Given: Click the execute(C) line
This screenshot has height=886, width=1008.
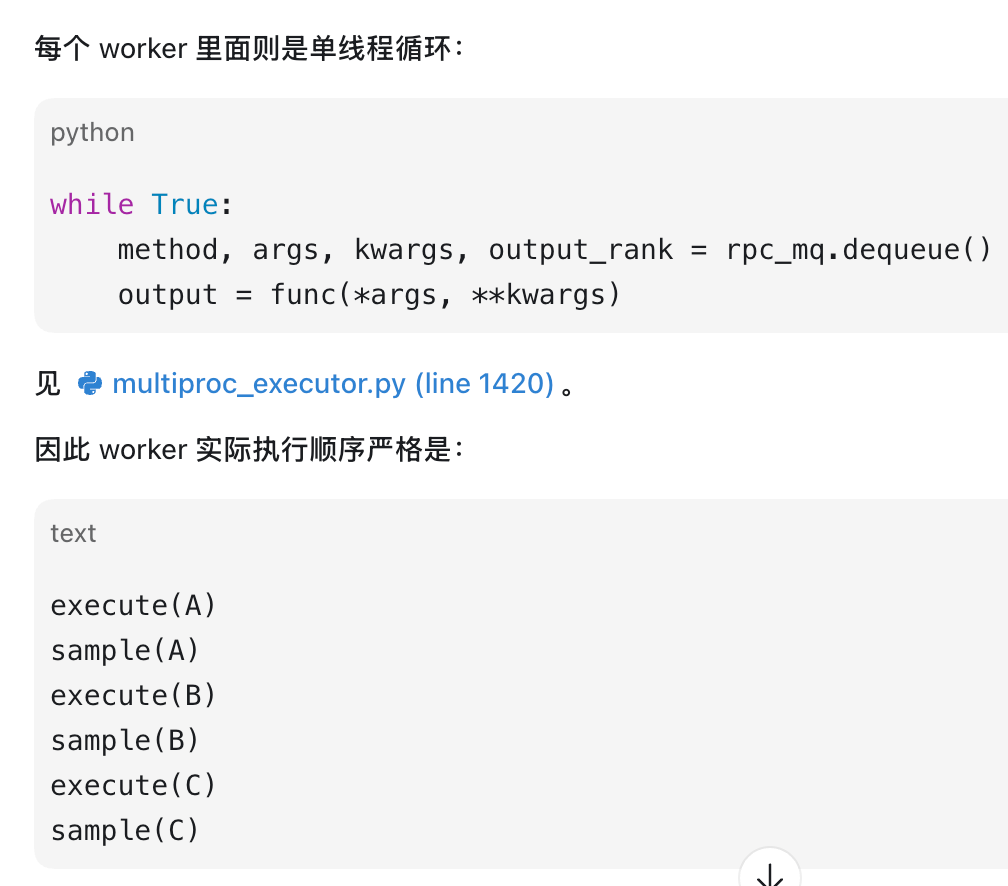Looking at the screenshot, I should click(133, 786).
